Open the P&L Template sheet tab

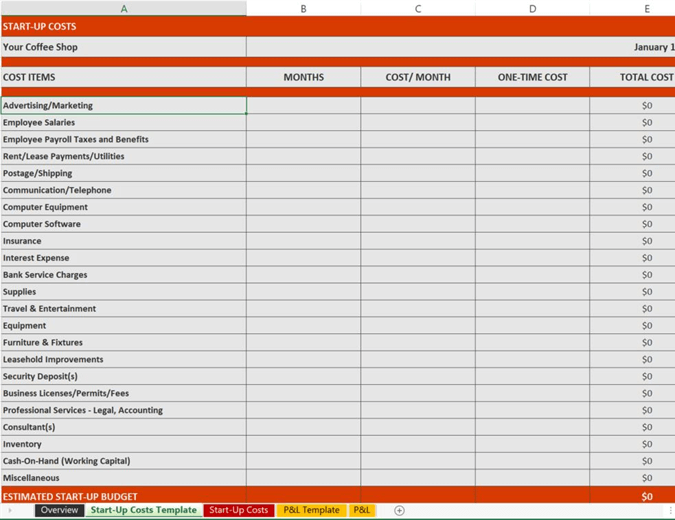[x=311, y=510]
